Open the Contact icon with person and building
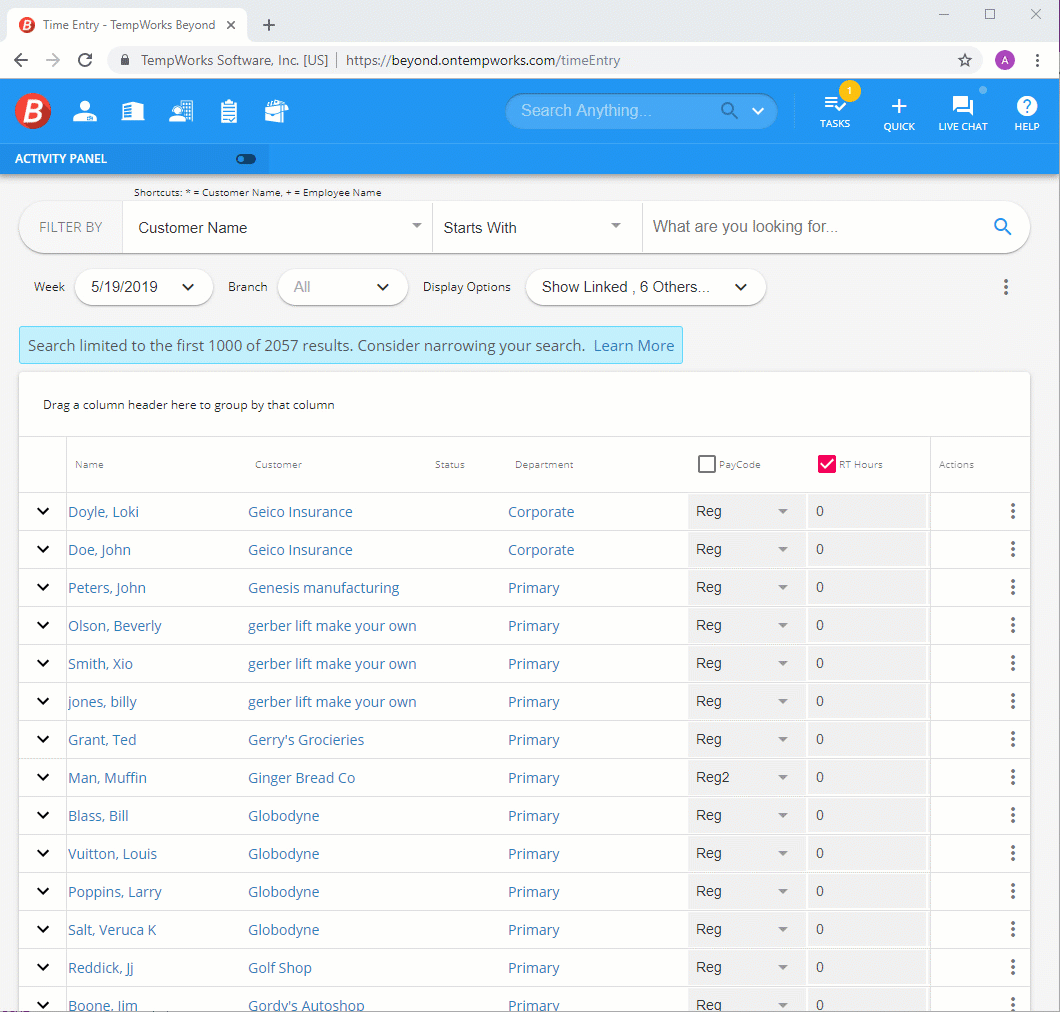The height and width of the screenshot is (1012, 1060). tap(180, 112)
